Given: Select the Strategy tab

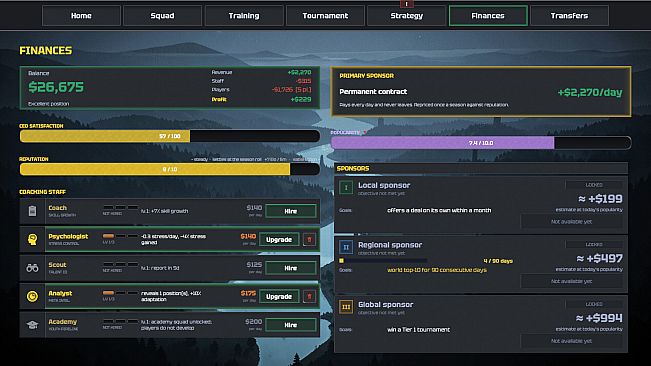Looking at the screenshot, I should pyautogui.click(x=406, y=16).
